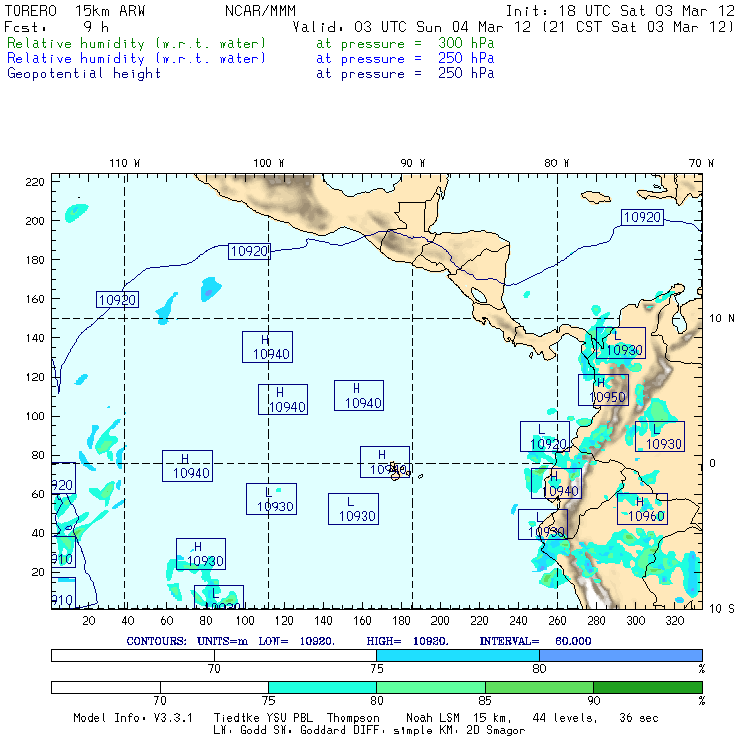Pick the medium green 85-90% colorbar segment
Screen dimensions: 740x740
(x=539, y=687)
